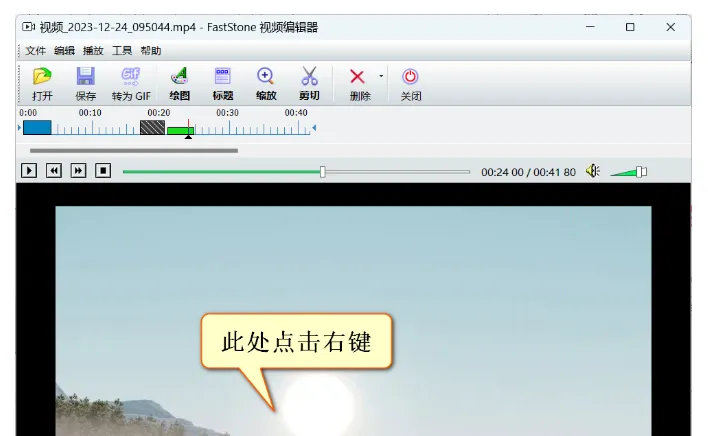Open the 缩放 zoom tool
This screenshot has width=708, height=436.
click(266, 84)
